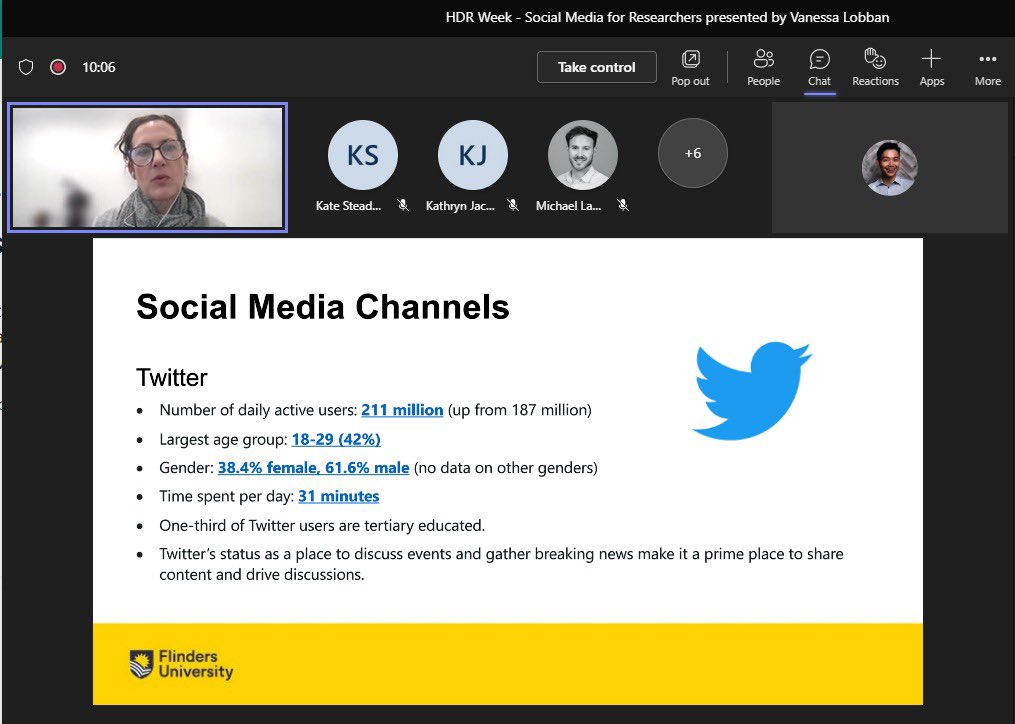This screenshot has height=724, width=1015.
Task: Click the red recording indicator
Action: [x=58, y=67]
